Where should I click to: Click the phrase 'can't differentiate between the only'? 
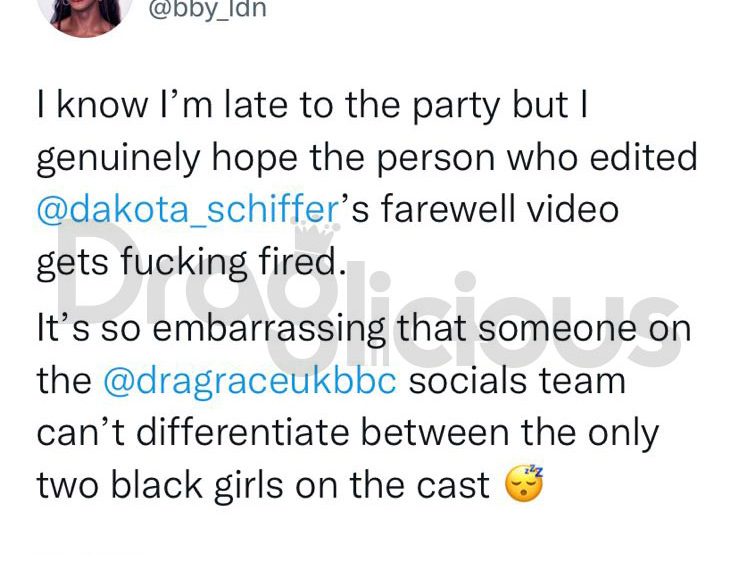(347, 433)
